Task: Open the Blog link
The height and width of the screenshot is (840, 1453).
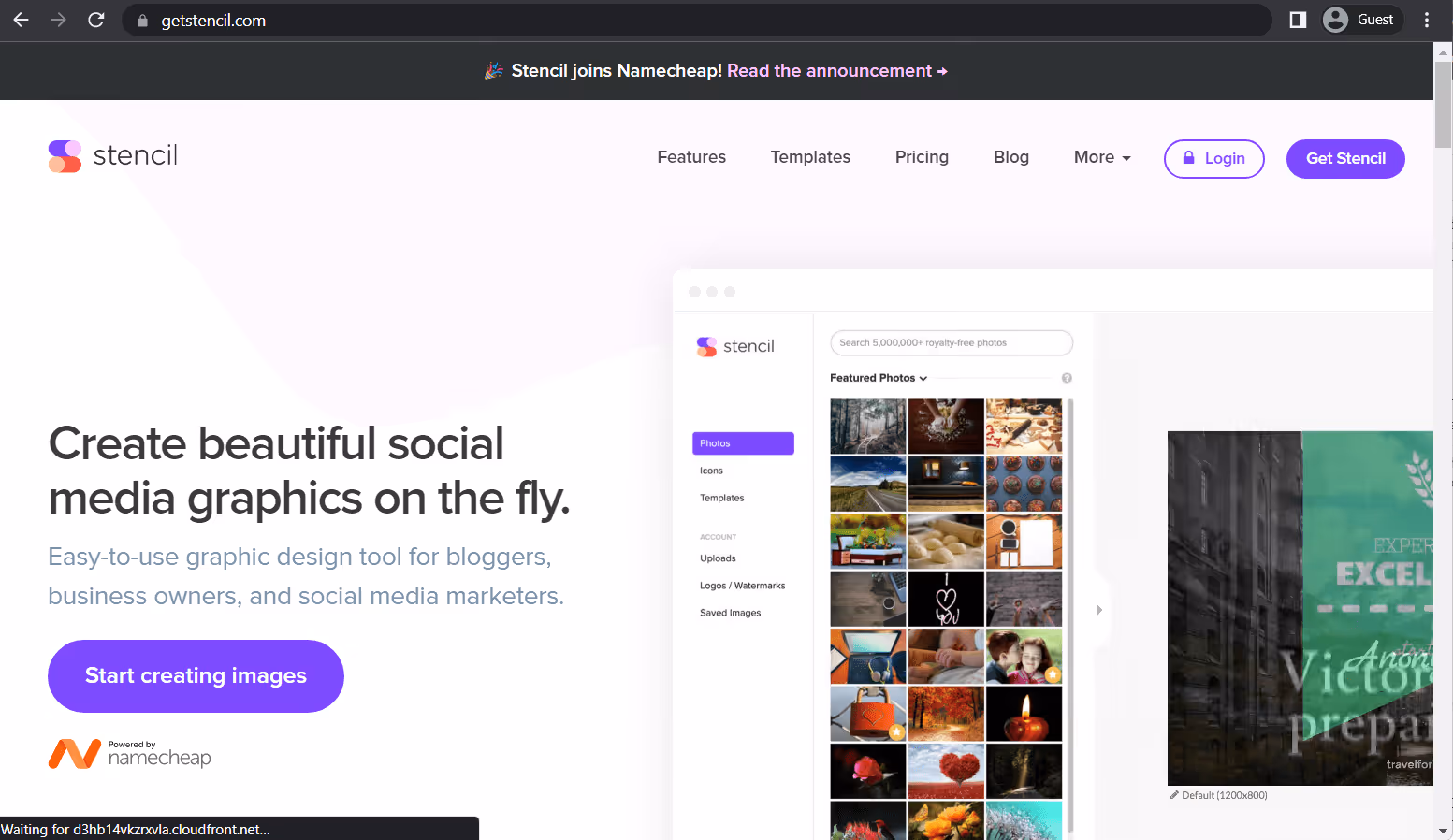Action: pos(1011,157)
